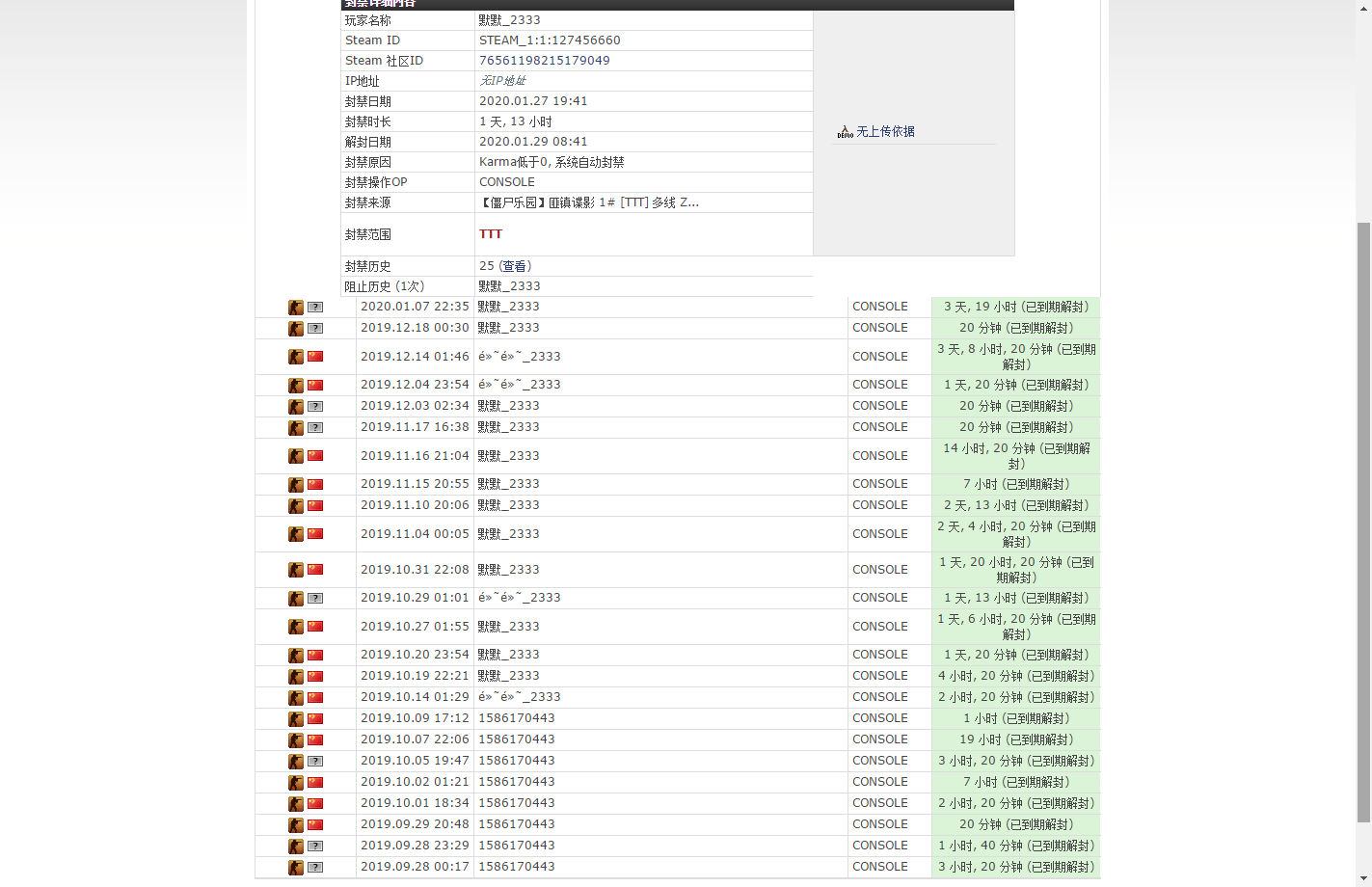Click the China flag on 2019.12.14 01:46 row
This screenshot has width=1372, height=887.
(x=315, y=357)
